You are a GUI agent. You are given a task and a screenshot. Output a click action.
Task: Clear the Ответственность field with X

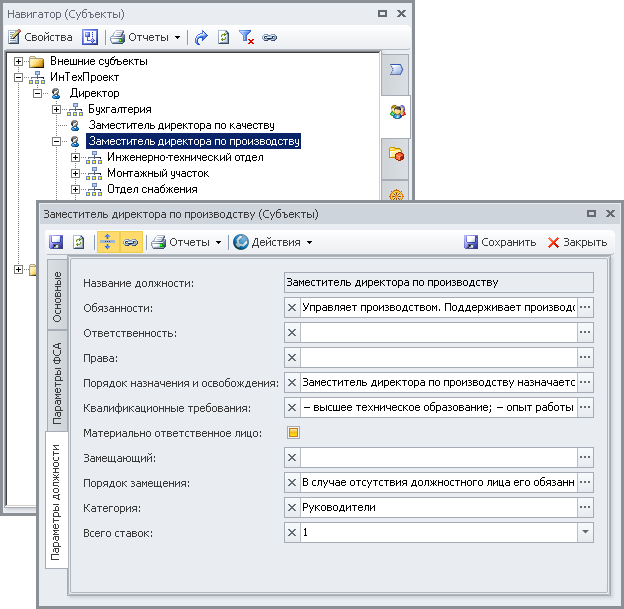[x=292, y=333]
